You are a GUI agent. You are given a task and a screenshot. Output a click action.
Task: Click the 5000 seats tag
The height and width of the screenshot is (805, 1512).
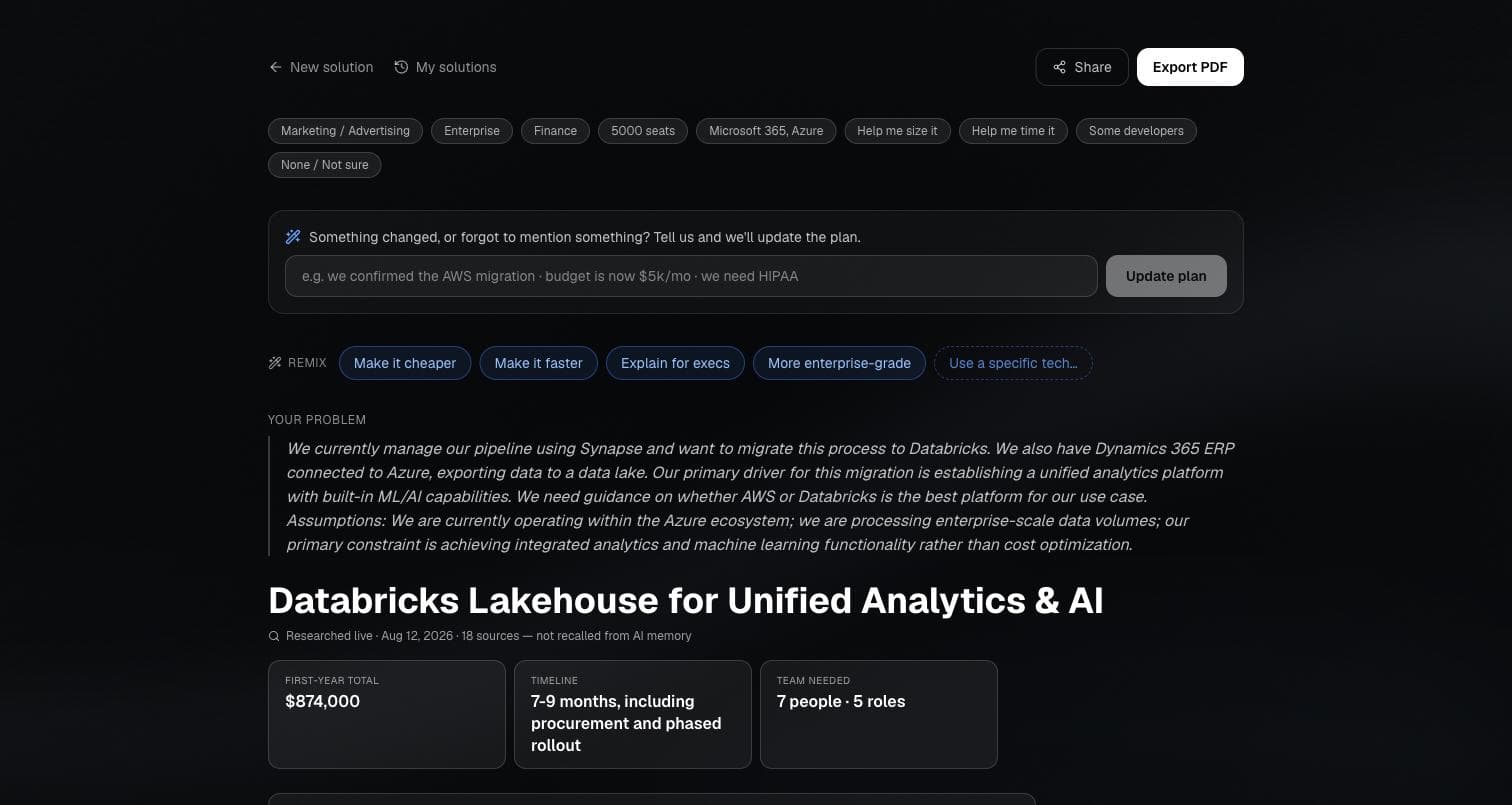643,131
